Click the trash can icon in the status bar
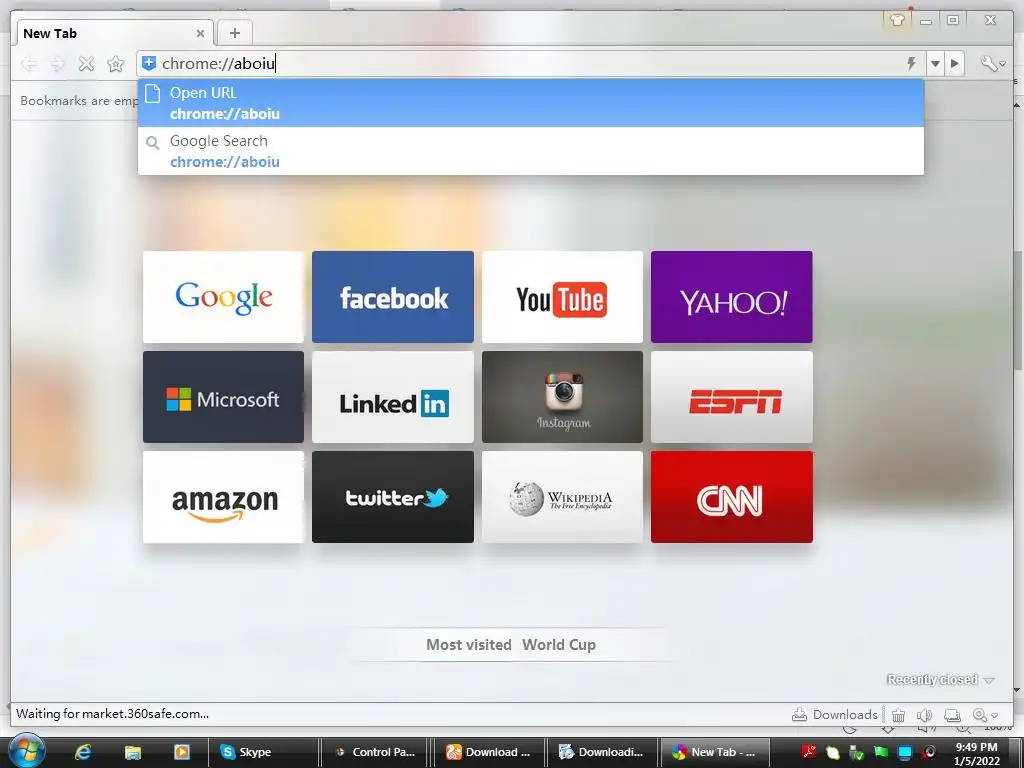Screen dimensions: 1024x768 pyautogui.click(x=899, y=715)
